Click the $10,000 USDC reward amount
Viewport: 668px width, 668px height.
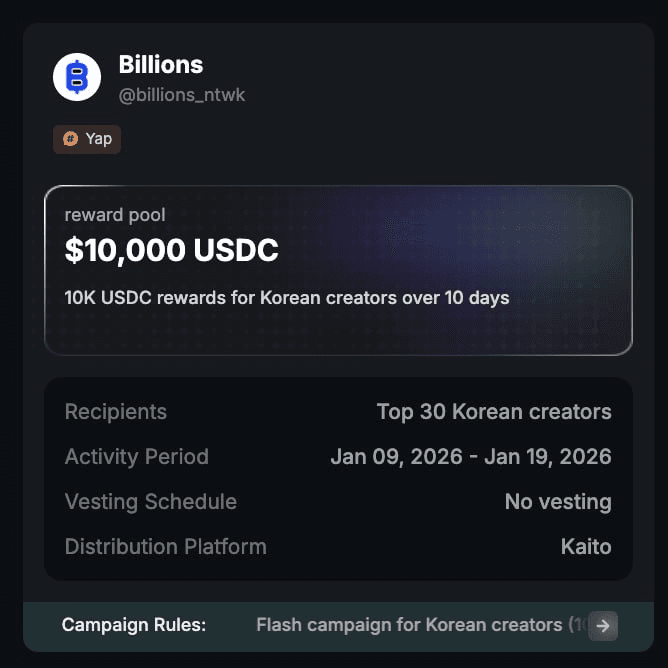tap(171, 251)
